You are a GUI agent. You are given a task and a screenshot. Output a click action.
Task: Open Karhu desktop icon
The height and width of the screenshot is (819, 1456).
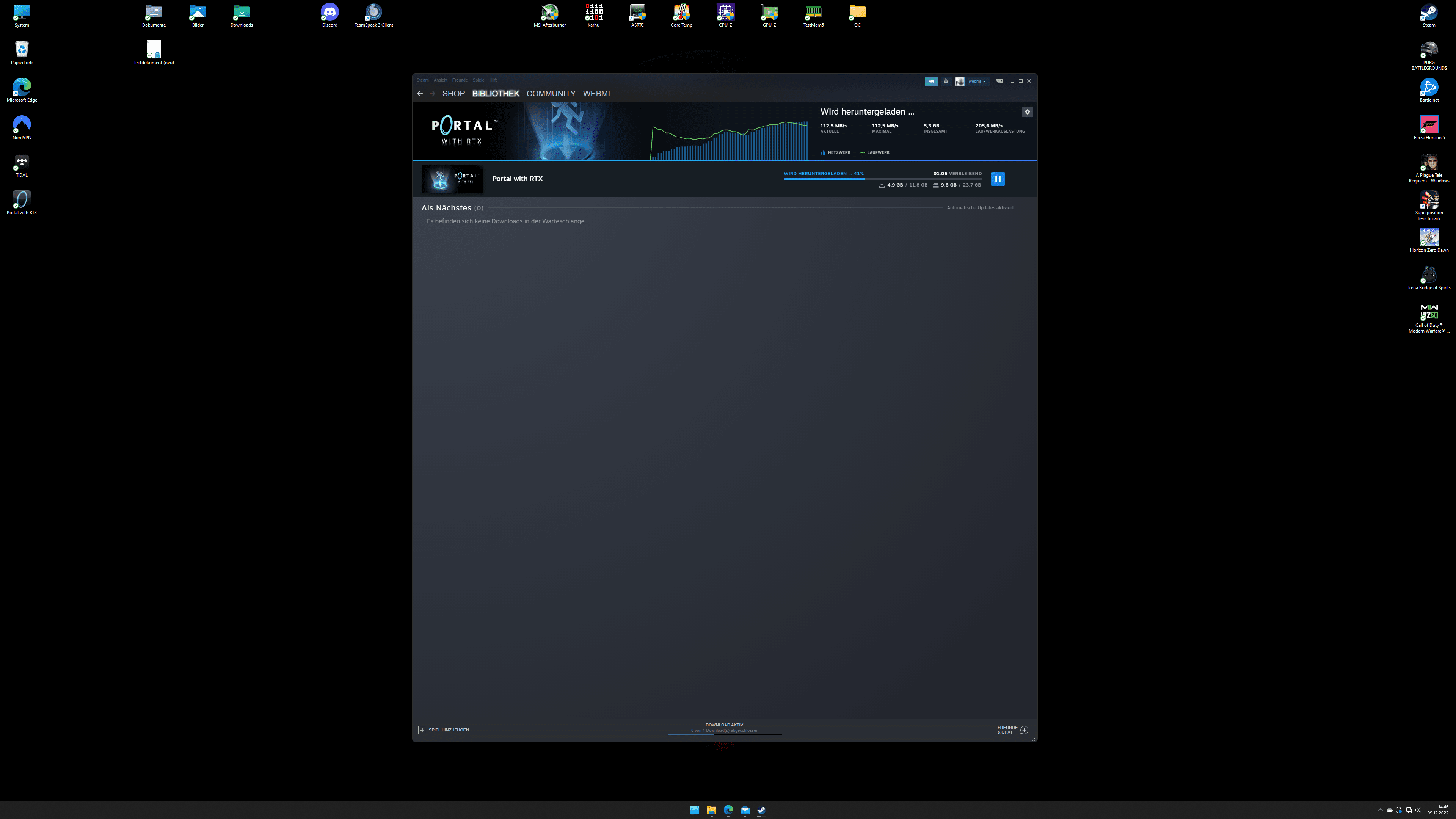[x=593, y=15]
